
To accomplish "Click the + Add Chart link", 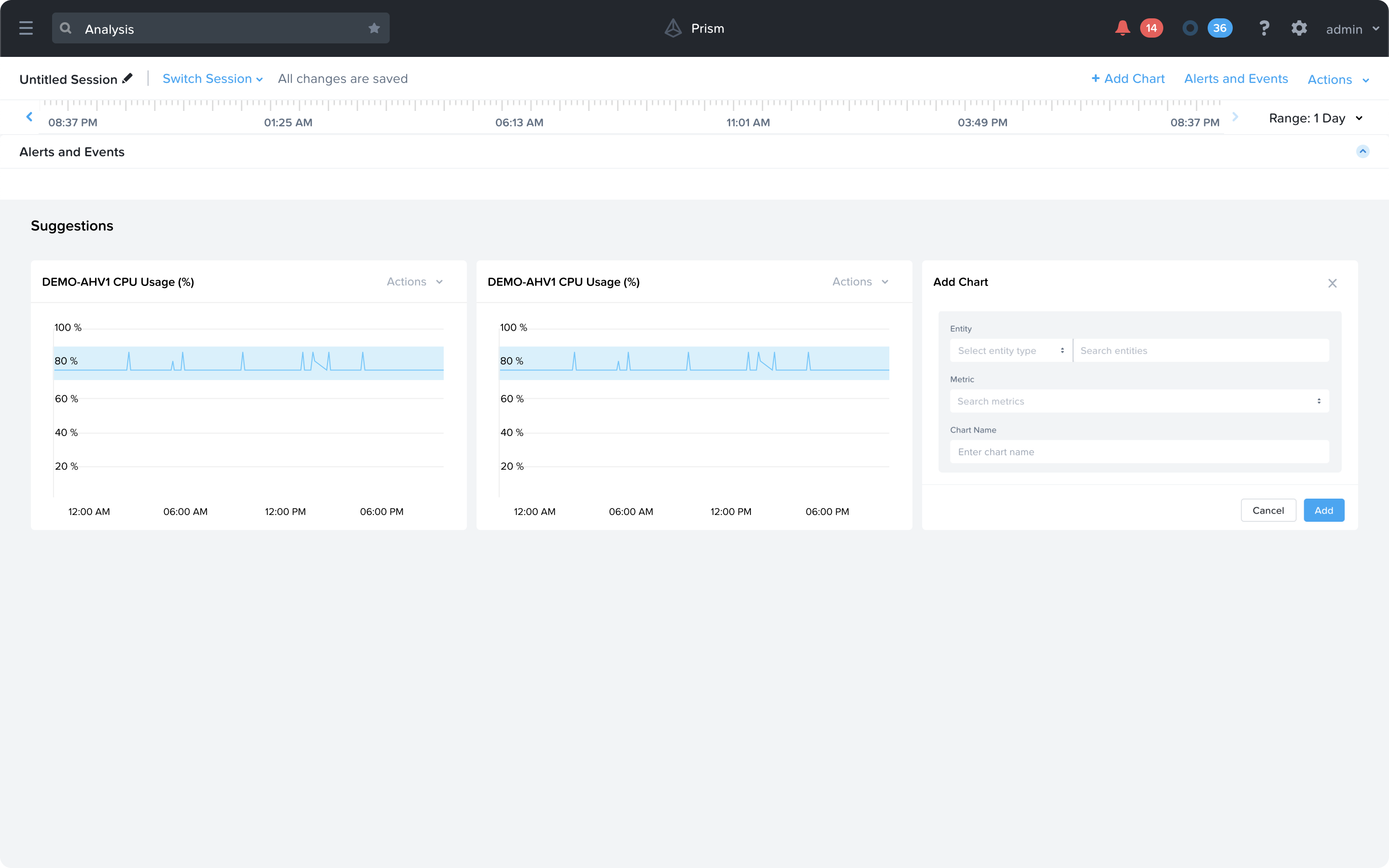I will 1128,79.
